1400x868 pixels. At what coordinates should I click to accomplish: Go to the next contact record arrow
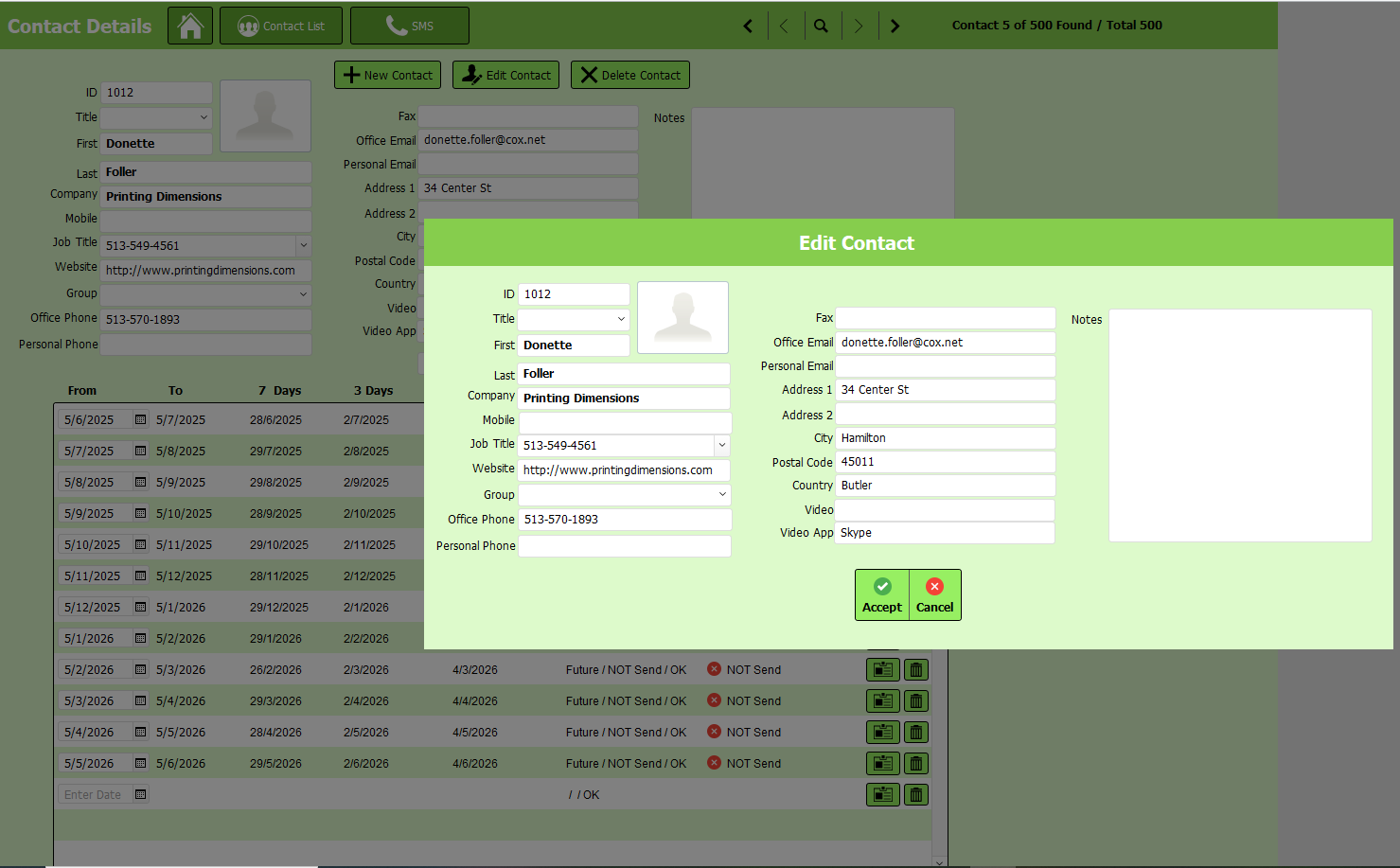tap(859, 26)
